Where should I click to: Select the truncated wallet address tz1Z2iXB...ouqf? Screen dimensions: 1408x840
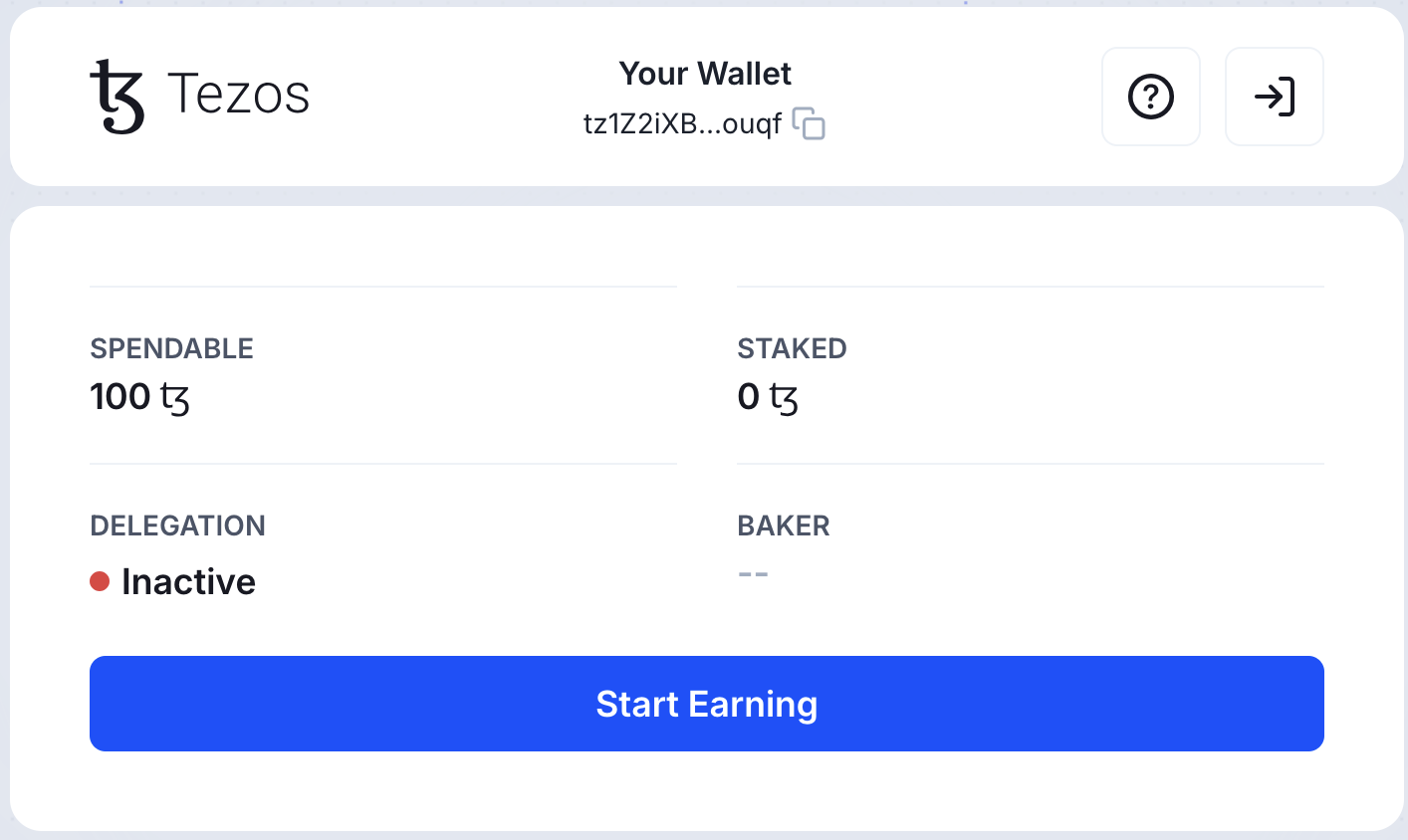click(x=682, y=124)
